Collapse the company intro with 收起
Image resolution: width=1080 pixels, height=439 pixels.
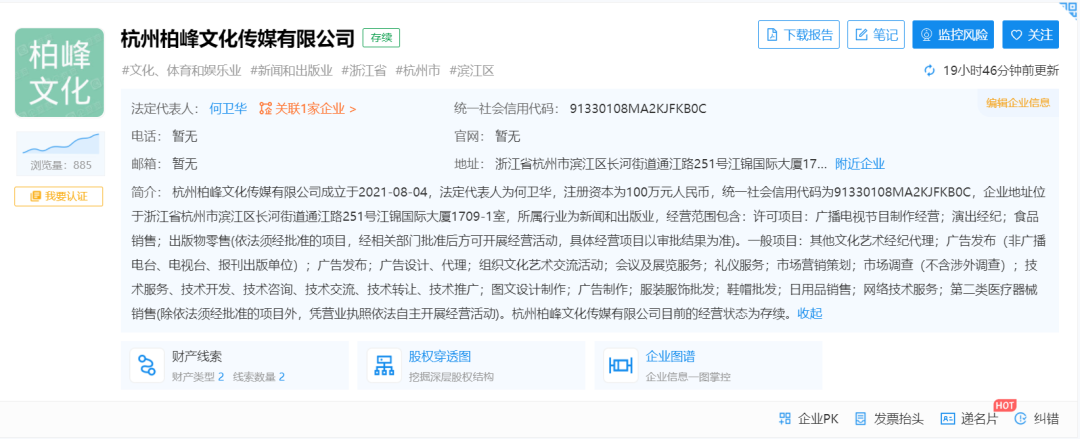pos(809,313)
